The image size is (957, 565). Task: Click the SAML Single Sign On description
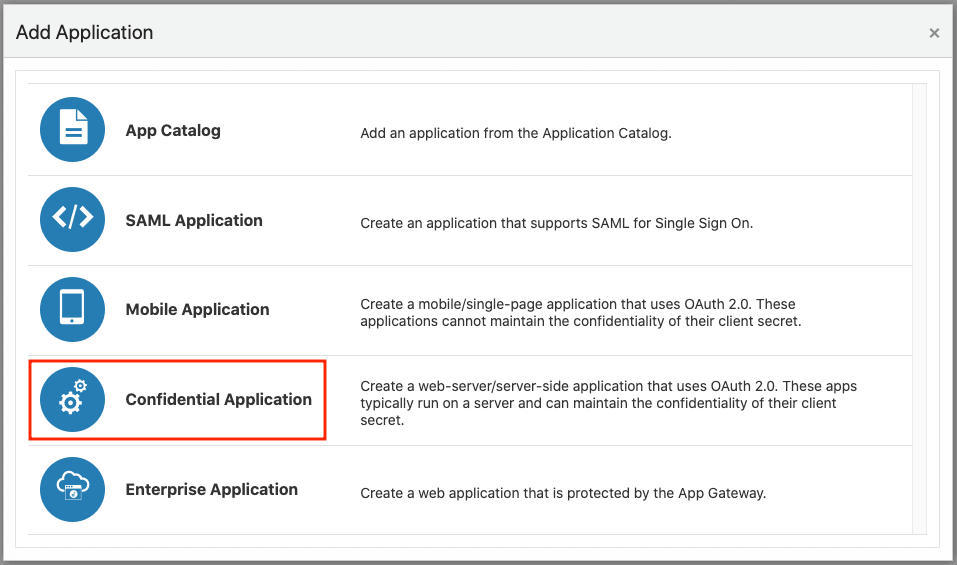pos(557,223)
